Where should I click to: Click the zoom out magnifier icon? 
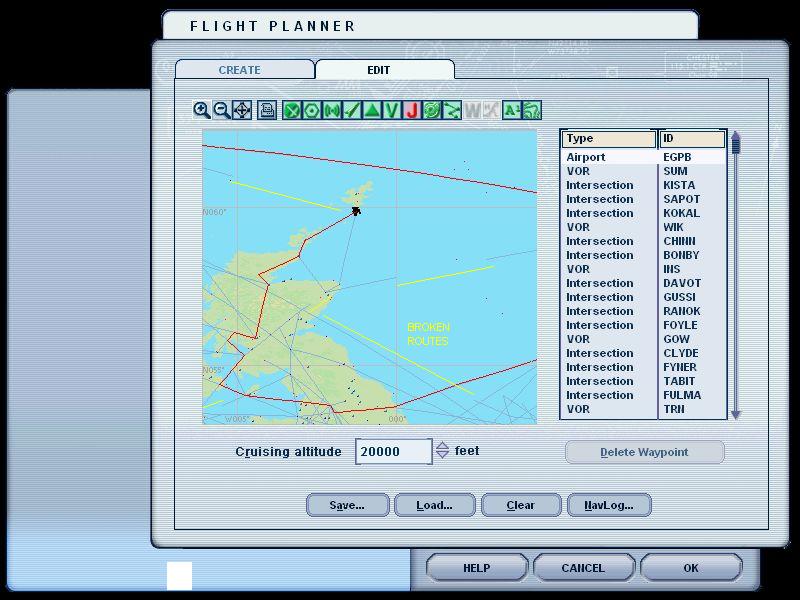(x=222, y=110)
